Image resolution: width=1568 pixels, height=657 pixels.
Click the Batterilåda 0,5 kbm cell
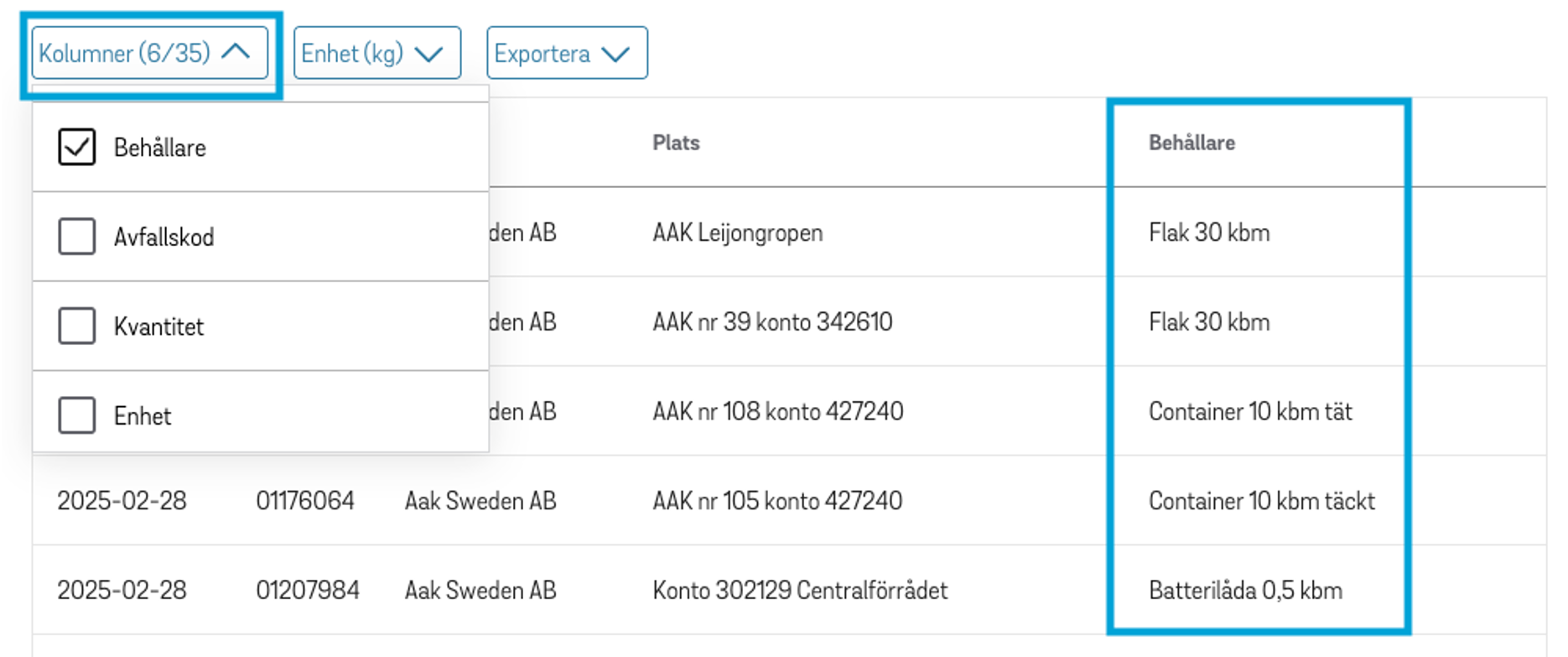1244,591
